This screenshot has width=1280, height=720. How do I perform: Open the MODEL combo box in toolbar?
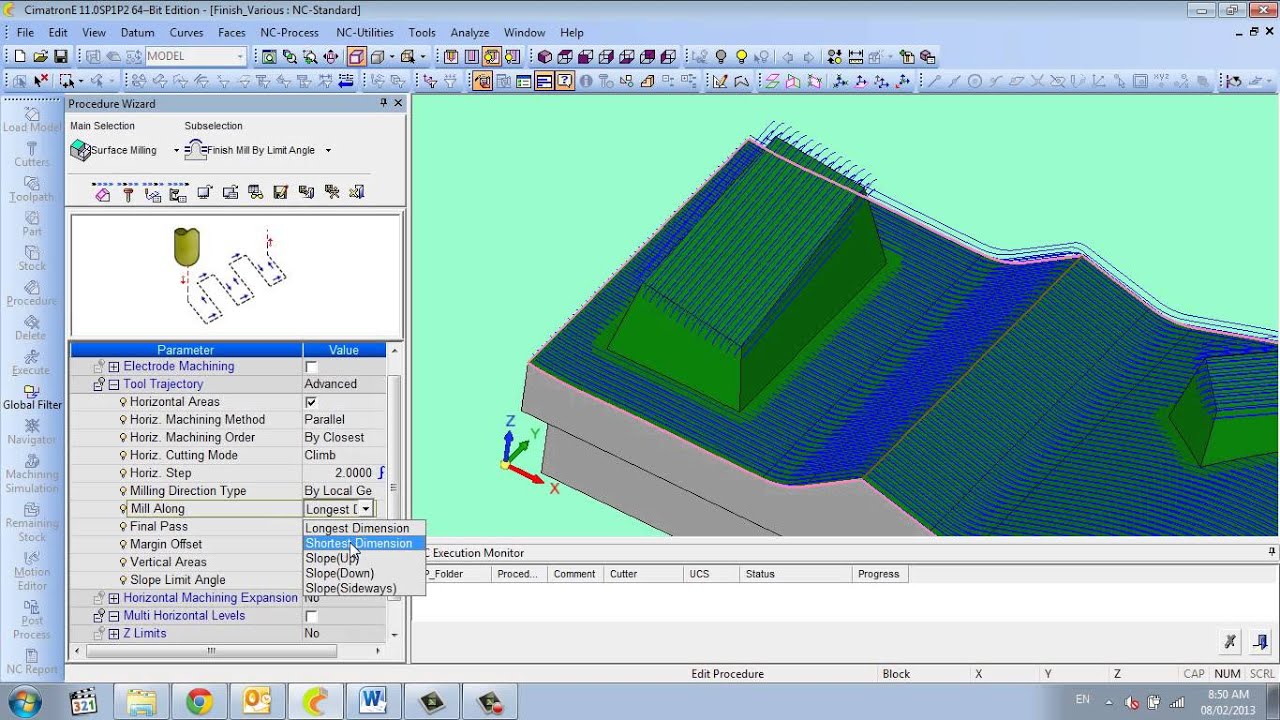click(x=195, y=57)
